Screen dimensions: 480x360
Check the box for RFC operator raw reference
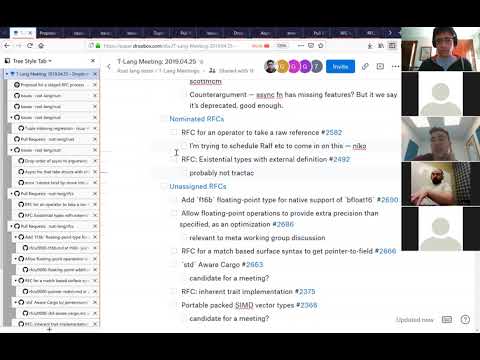click(173, 132)
